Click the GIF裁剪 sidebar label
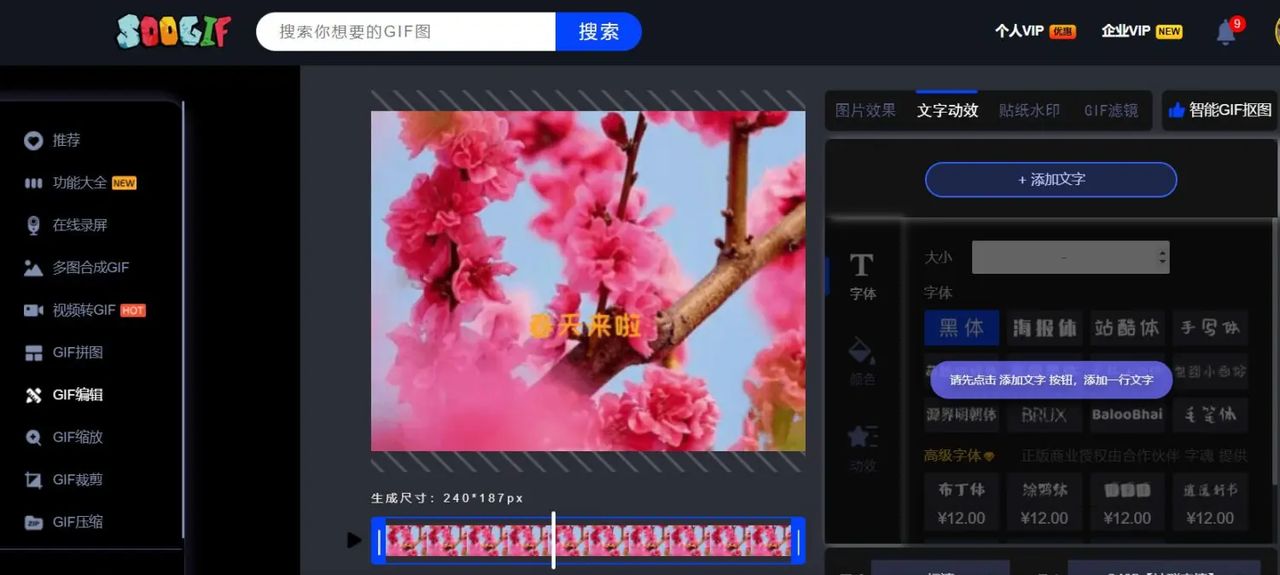1280x575 pixels. (x=78, y=480)
